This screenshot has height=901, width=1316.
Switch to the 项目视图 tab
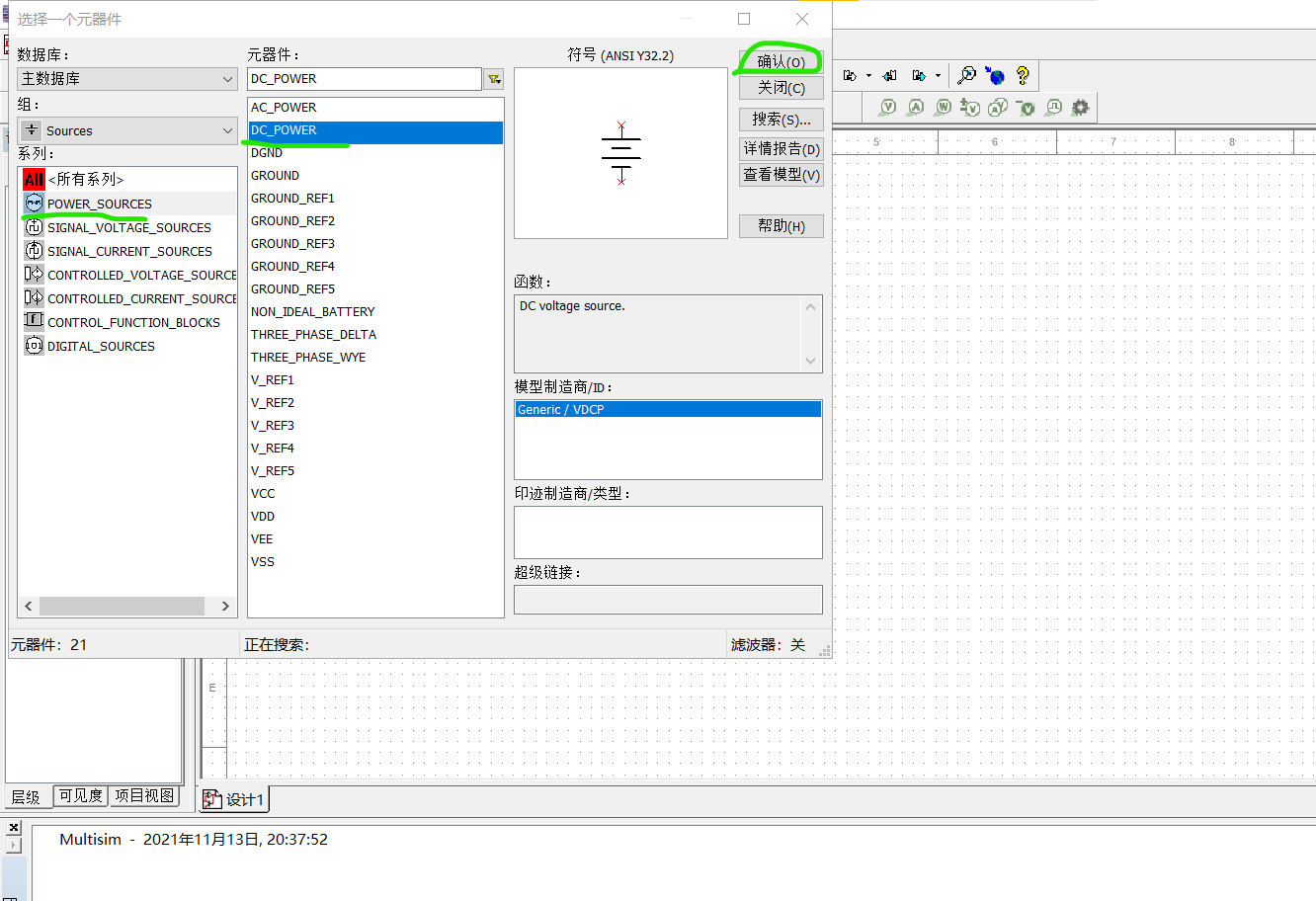click(x=144, y=797)
